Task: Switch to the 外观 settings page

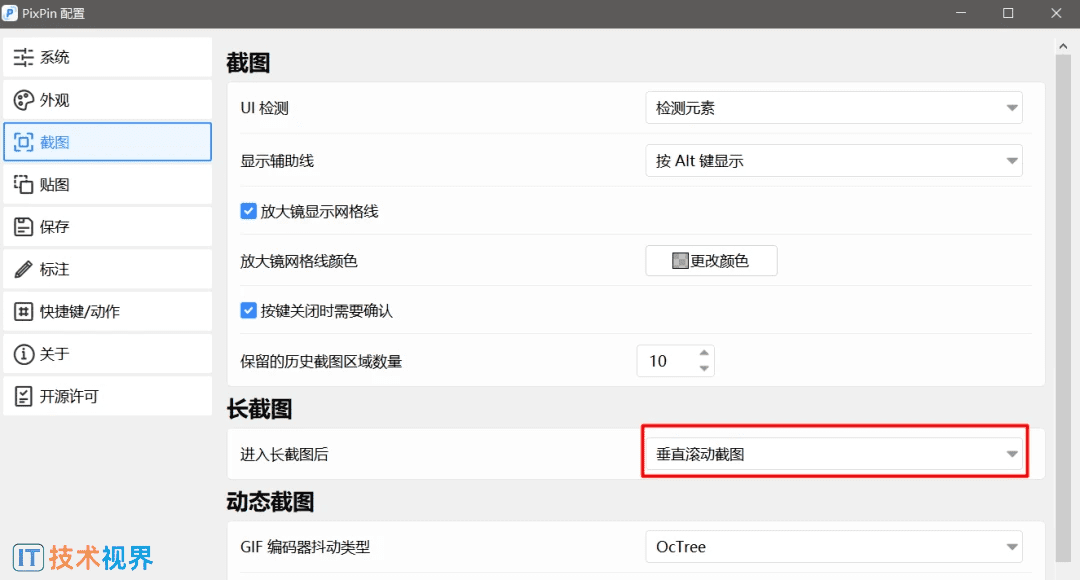Action: 107,100
